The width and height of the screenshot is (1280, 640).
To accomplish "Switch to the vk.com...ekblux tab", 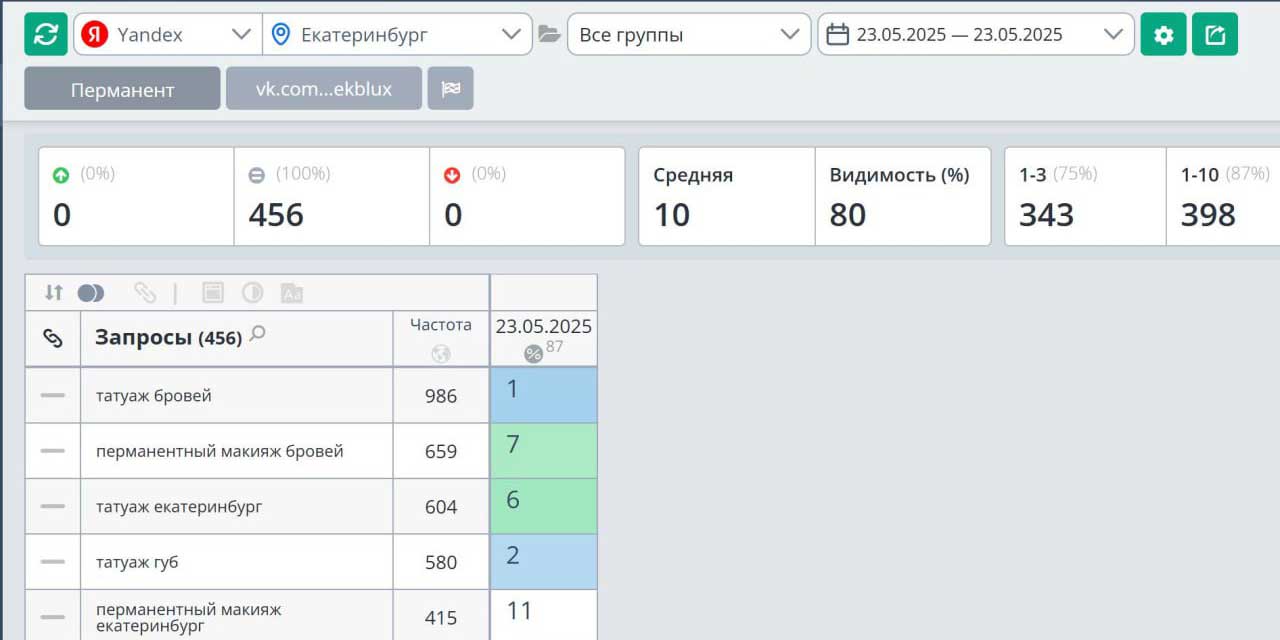I will [x=324, y=89].
